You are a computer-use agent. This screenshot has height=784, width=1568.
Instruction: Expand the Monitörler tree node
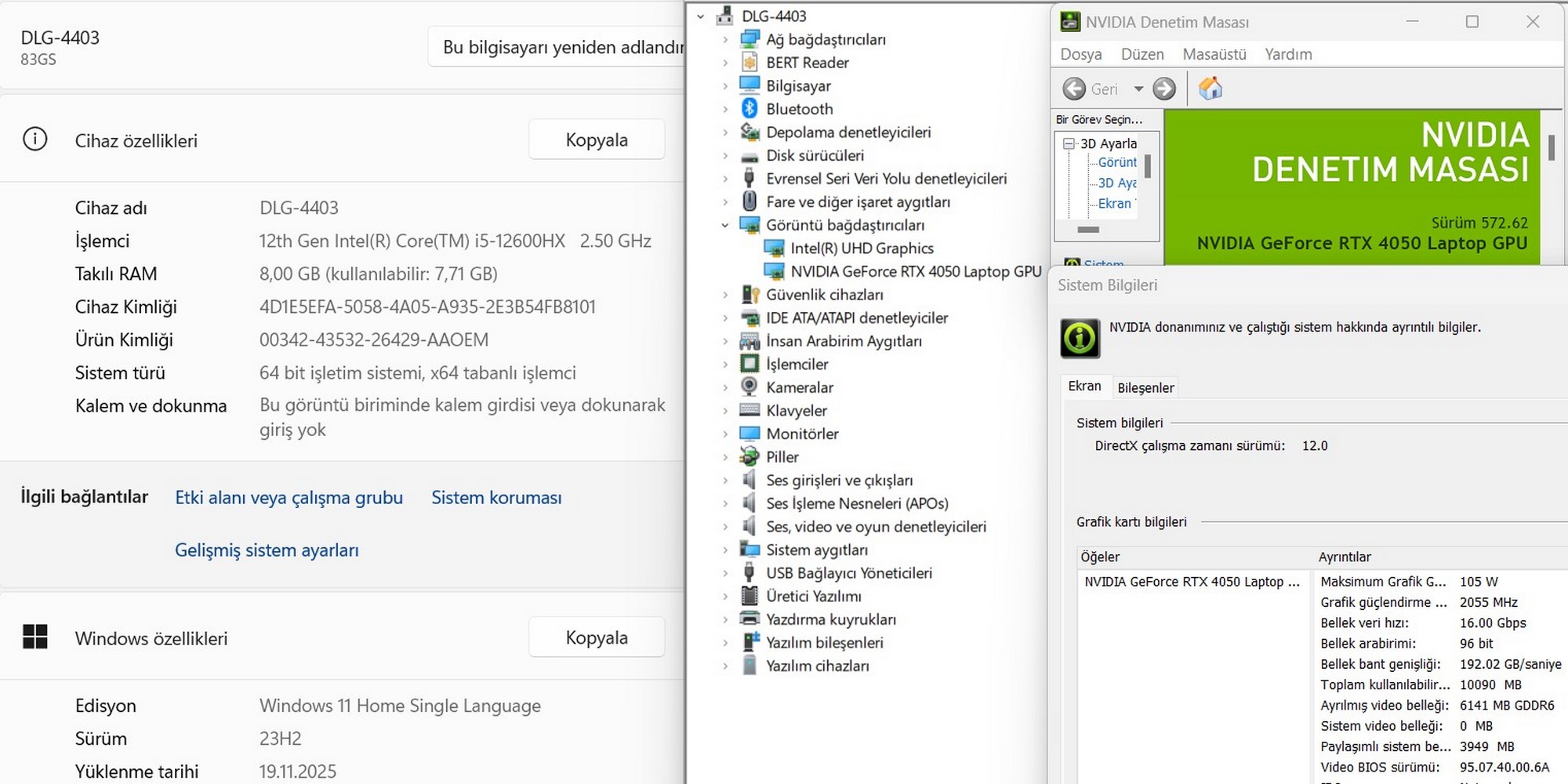724,434
